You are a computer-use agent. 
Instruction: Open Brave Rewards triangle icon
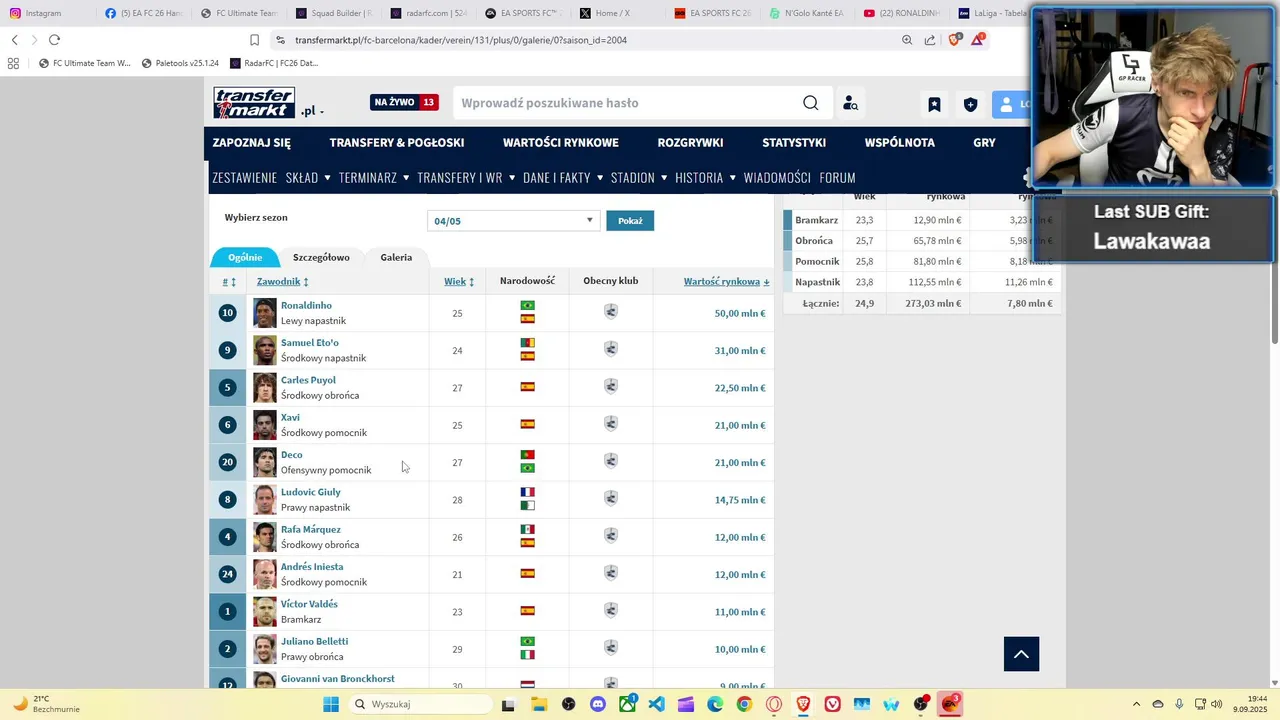(x=978, y=40)
